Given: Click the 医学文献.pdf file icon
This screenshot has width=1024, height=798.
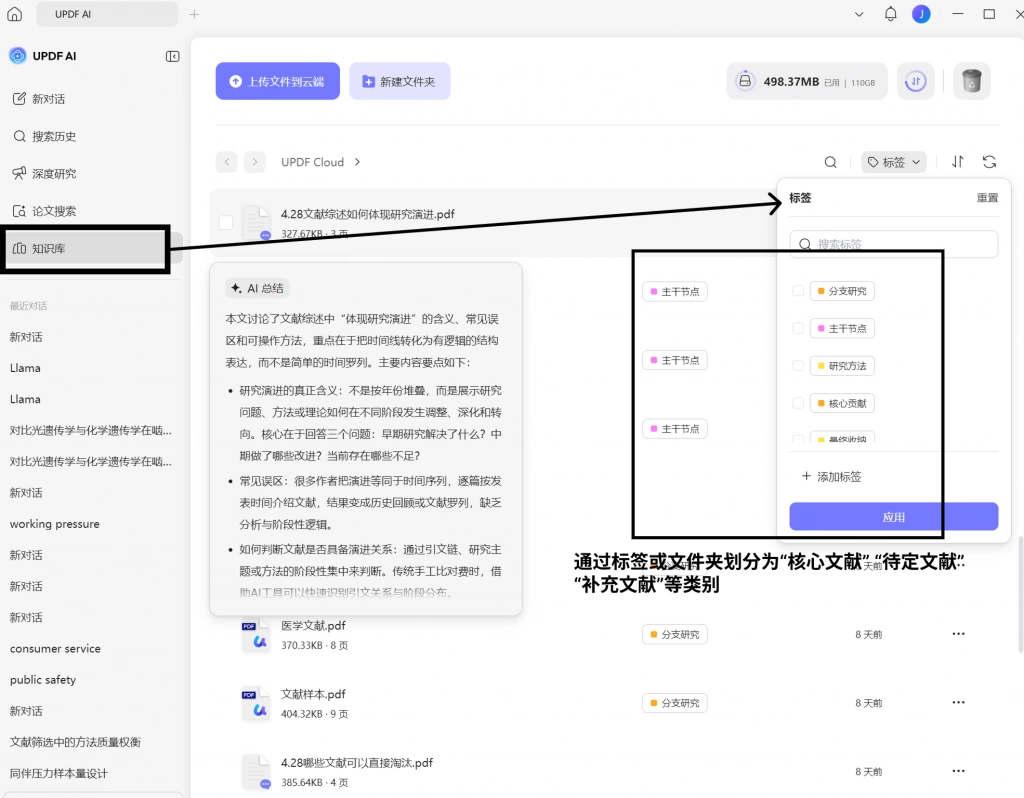Looking at the screenshot, I should 255,635.
